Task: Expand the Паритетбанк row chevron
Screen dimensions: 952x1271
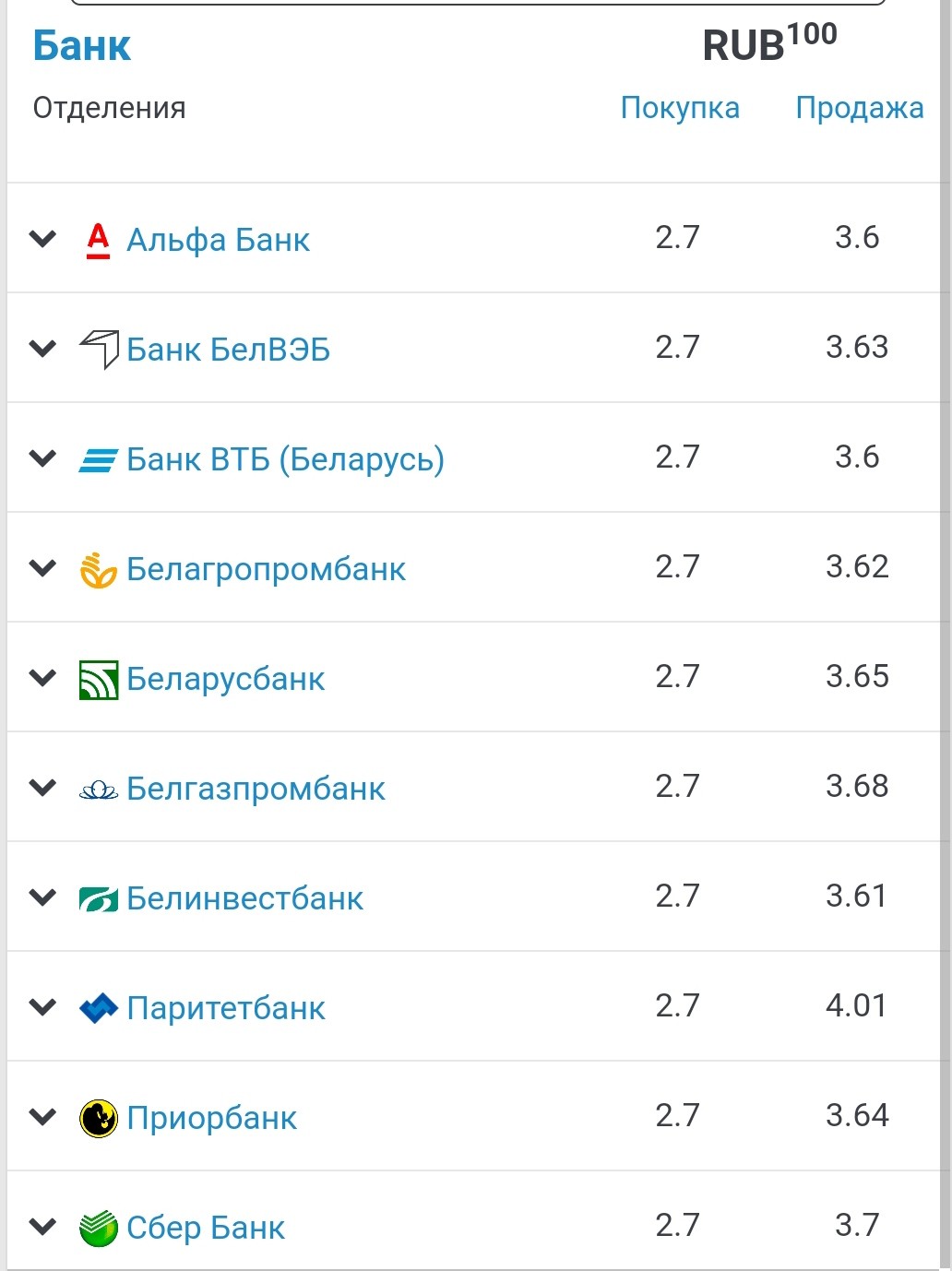Action: coord(42,1007)
